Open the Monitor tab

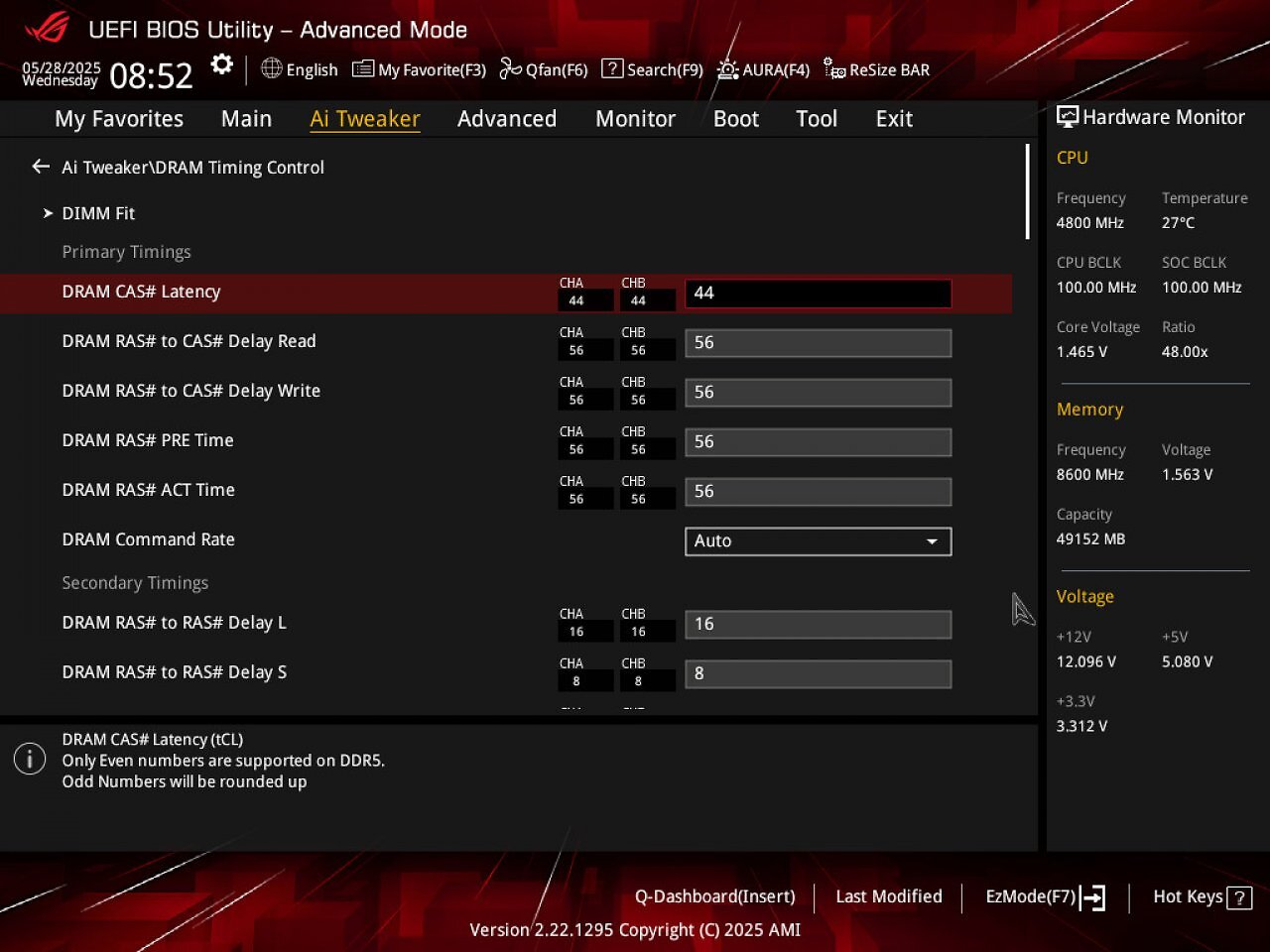click(635, 119)
